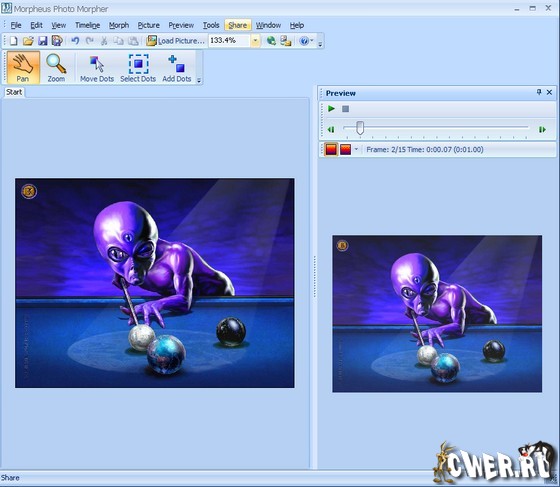Open the Timeline menu

[x=88, y=25]
